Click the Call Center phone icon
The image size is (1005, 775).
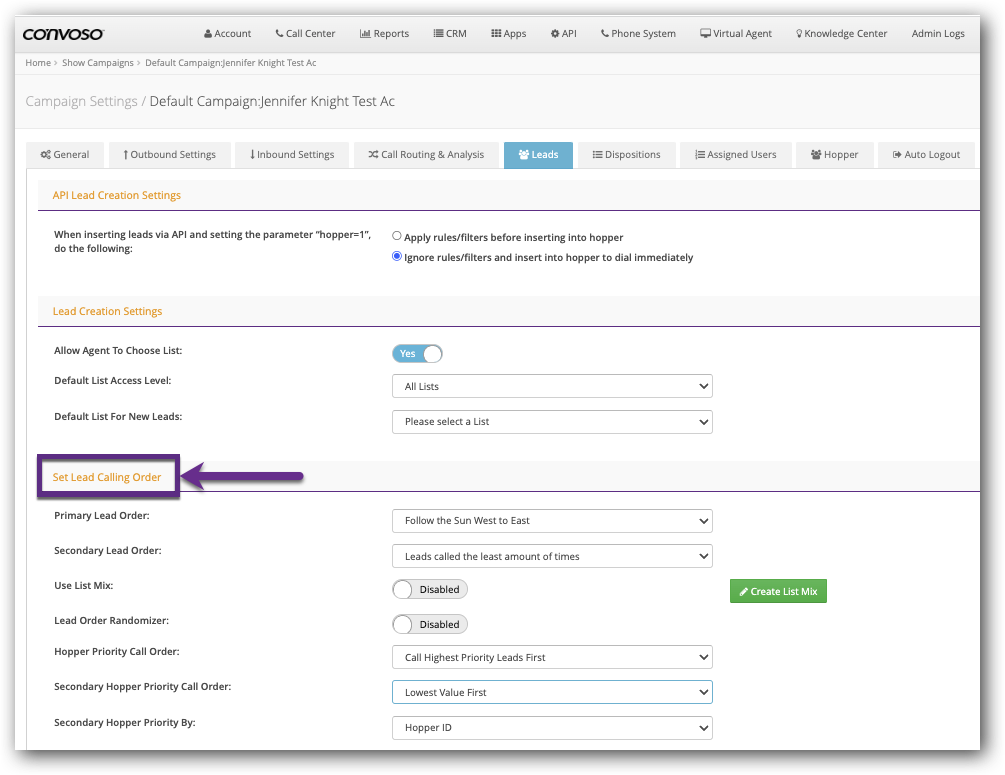pyautogui.click(x=279, y=33)
